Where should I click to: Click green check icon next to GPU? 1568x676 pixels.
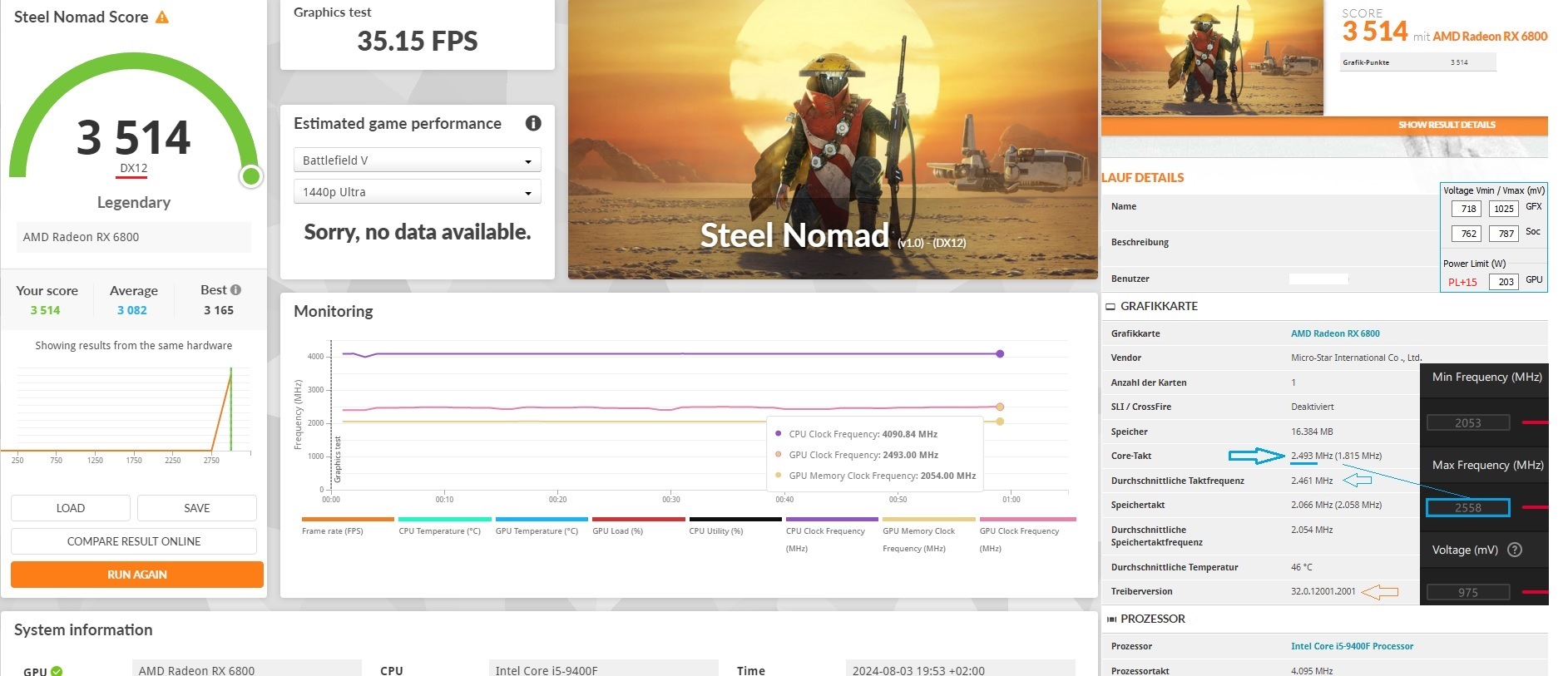(57, 671)
